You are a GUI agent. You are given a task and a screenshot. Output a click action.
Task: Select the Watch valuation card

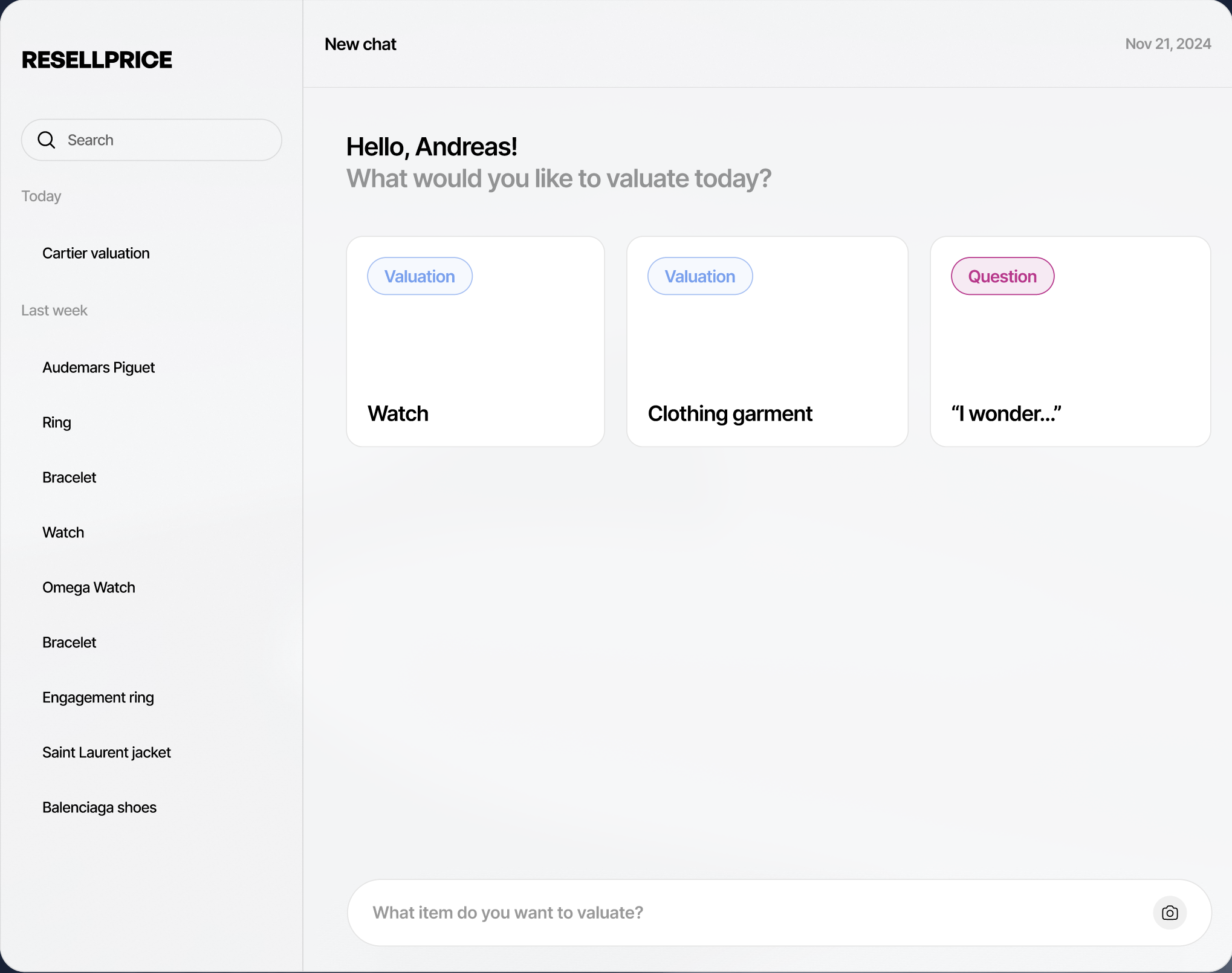475,363
